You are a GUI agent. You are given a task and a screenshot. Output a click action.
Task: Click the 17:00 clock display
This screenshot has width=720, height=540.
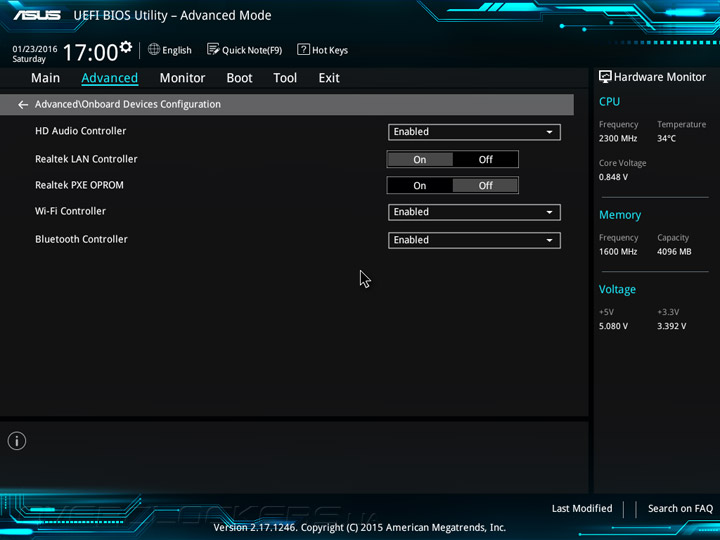tap(90, 52)
